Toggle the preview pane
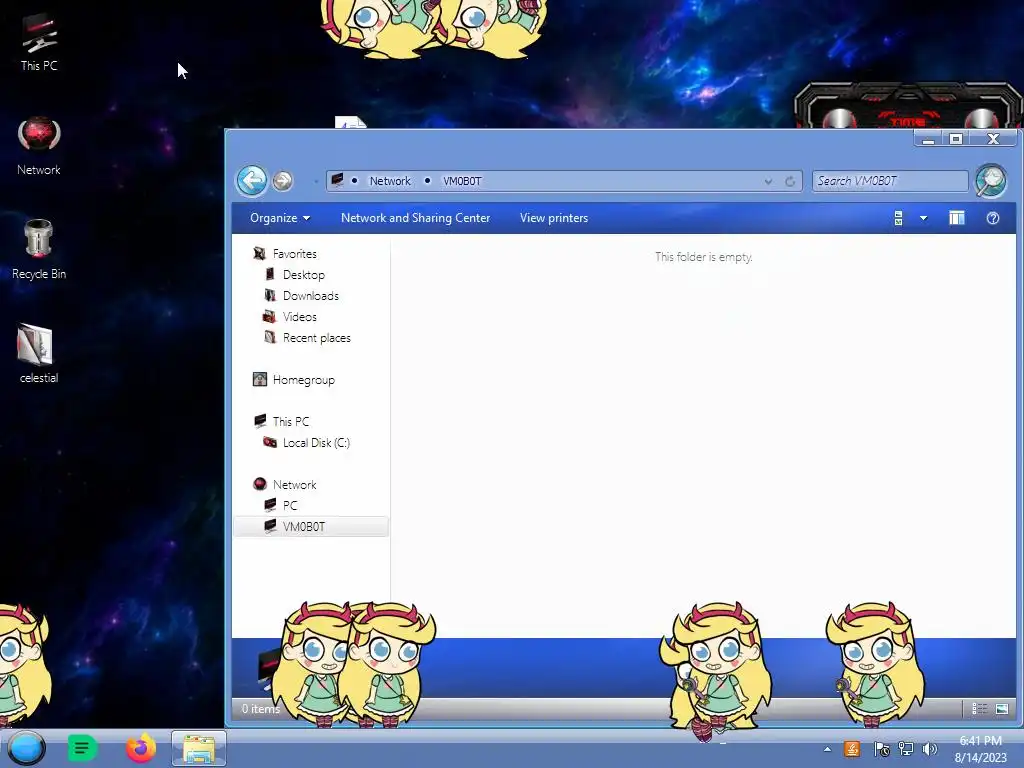 [957, 218]
